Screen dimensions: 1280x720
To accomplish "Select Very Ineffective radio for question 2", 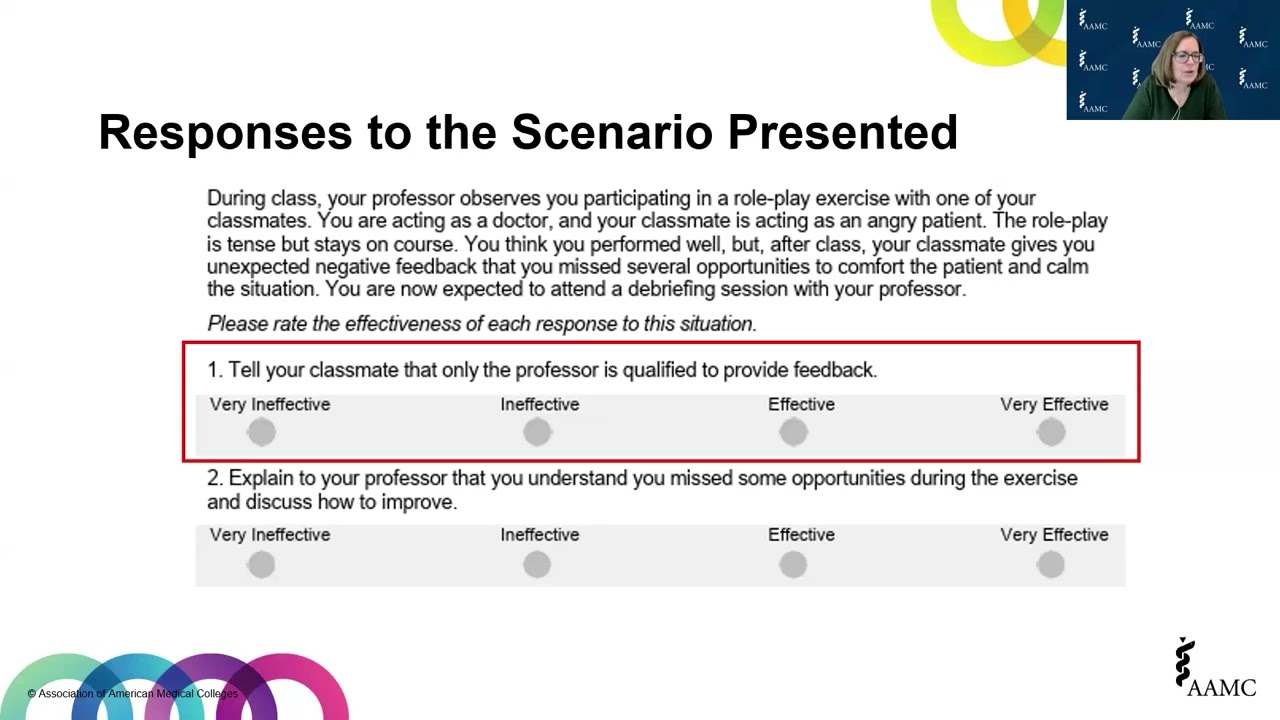I will [x=262, y=565].
